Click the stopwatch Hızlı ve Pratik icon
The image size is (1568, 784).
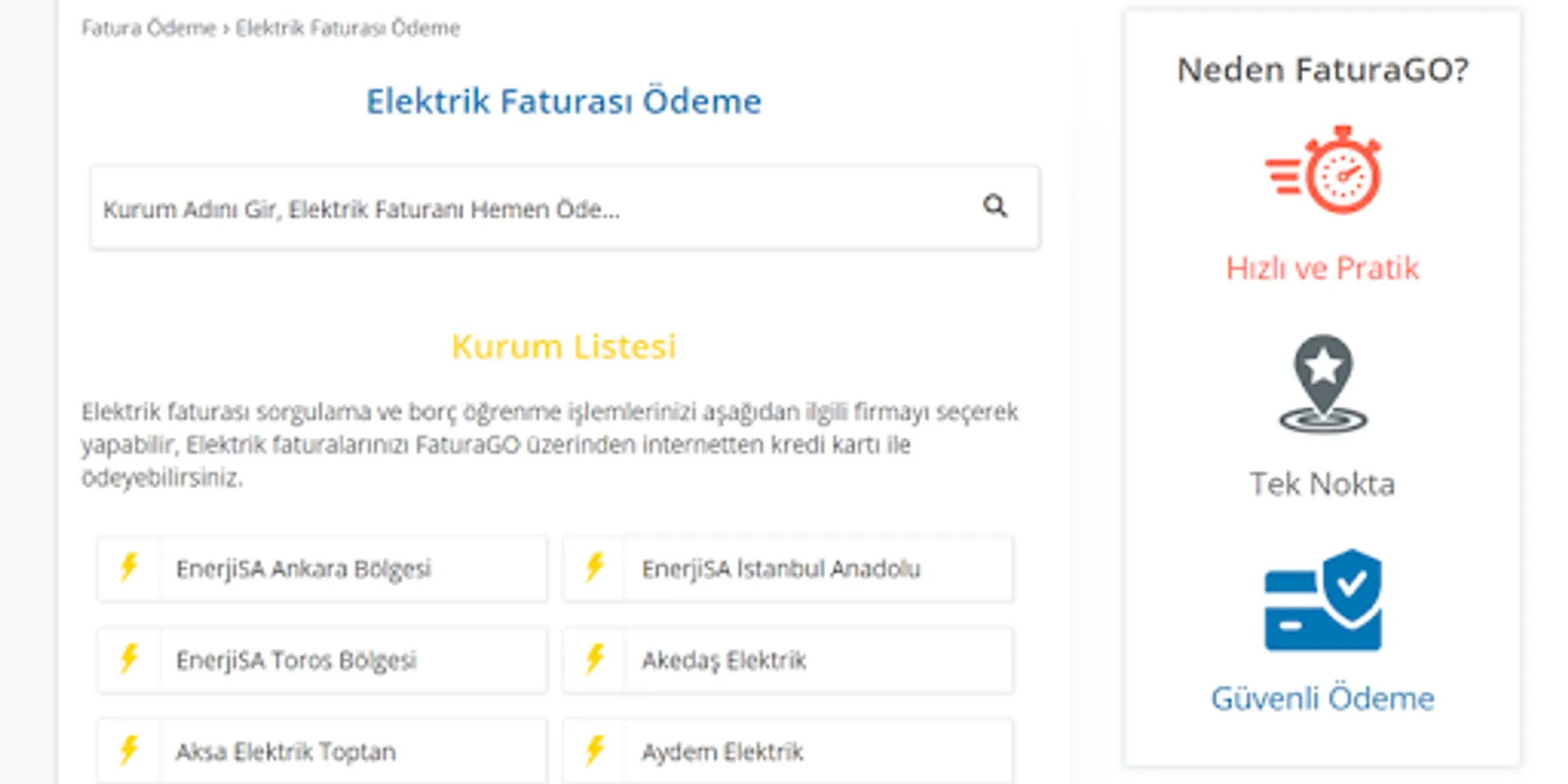(x=1323, y=170)
